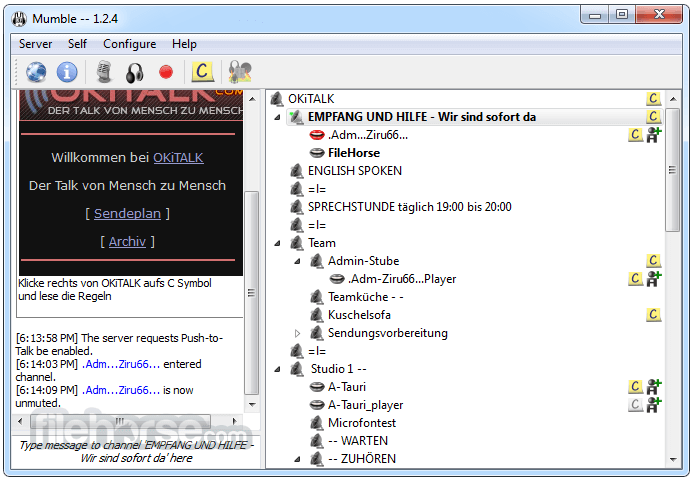692x480 pixels.
Task: Click channel icon of Teamküche
Action: tap(316, 296)
